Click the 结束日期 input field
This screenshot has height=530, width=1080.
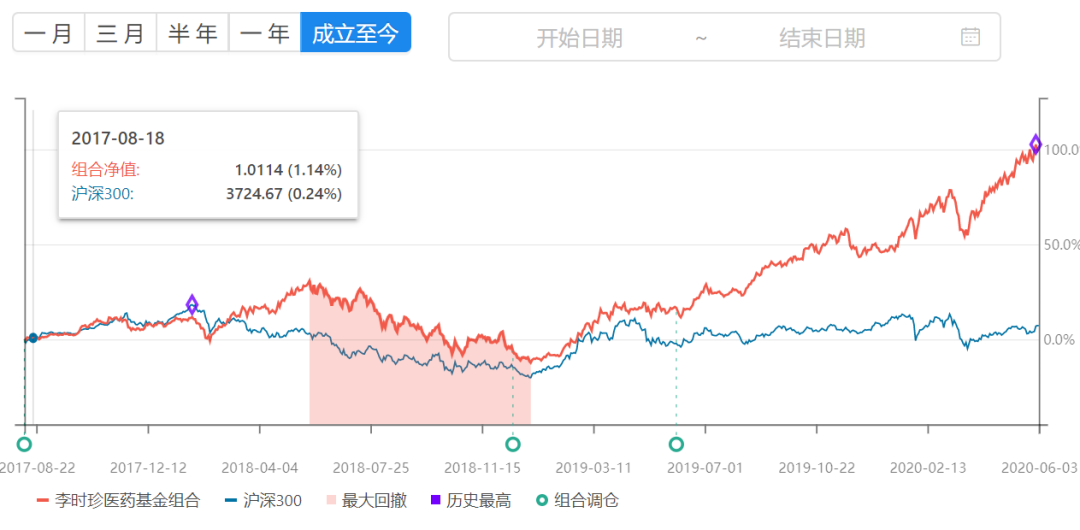(x=822, y=38)
